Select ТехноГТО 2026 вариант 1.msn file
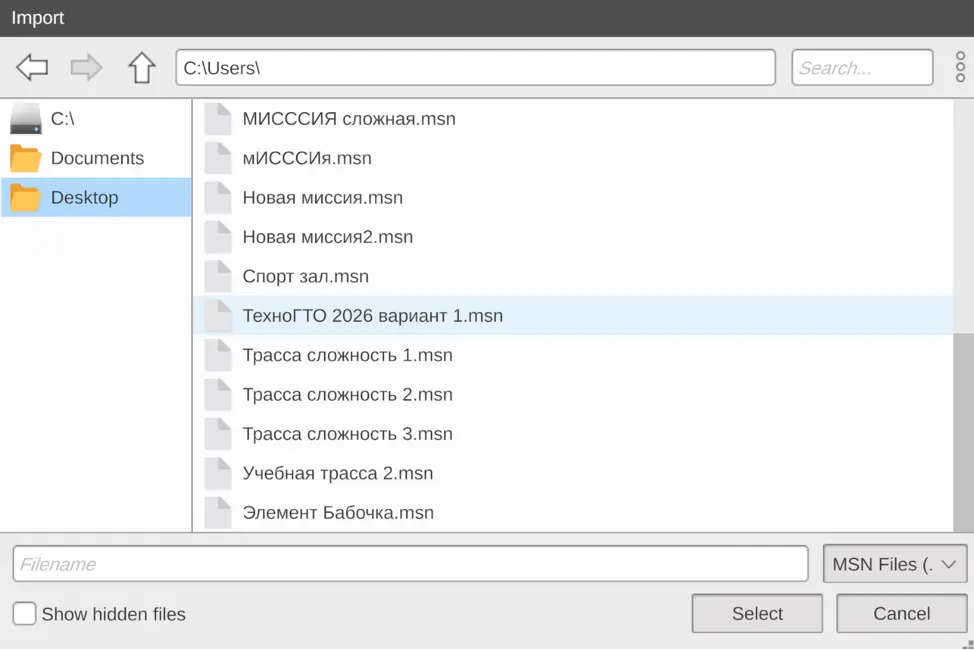The image size is (974, 650). click(372, 316)
